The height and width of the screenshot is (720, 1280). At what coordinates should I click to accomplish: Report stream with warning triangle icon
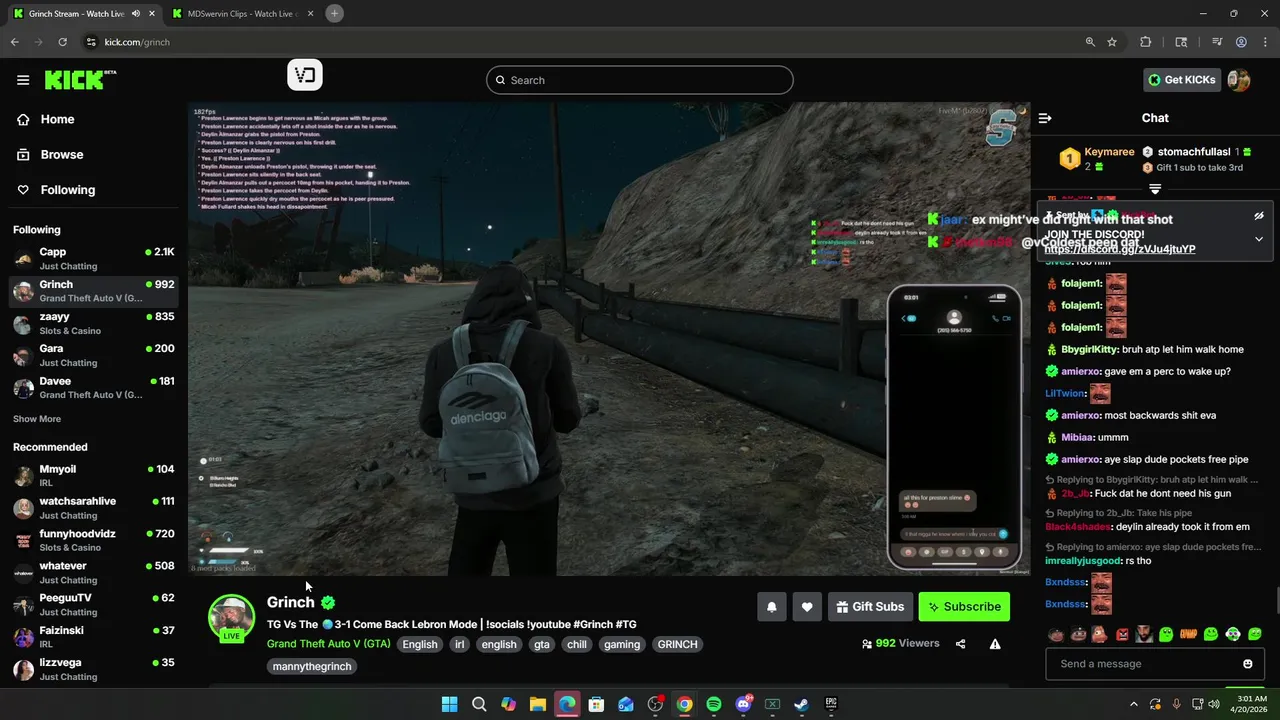[995, 644]
